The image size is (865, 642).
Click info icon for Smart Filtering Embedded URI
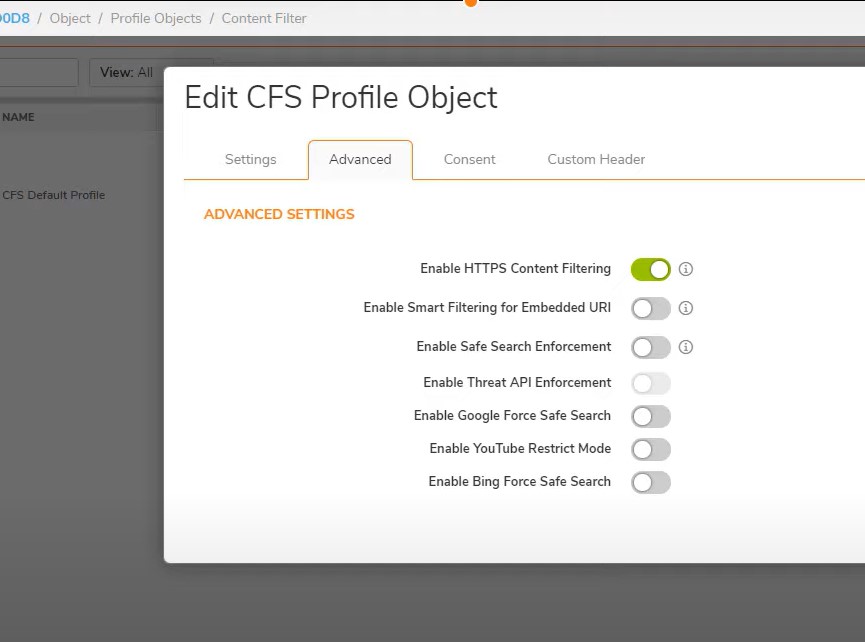point(686,308)
